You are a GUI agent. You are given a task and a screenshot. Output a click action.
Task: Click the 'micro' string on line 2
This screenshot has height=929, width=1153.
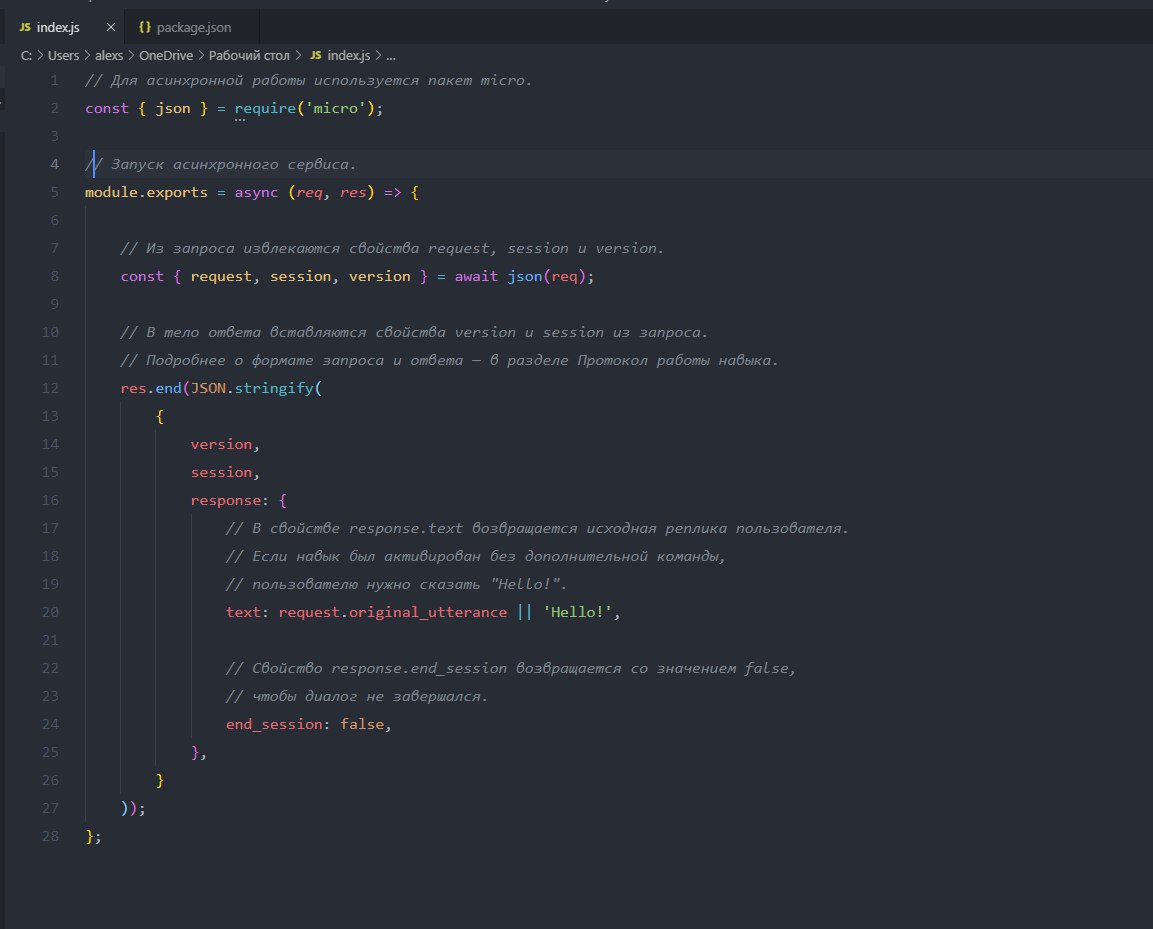(335, 108)
